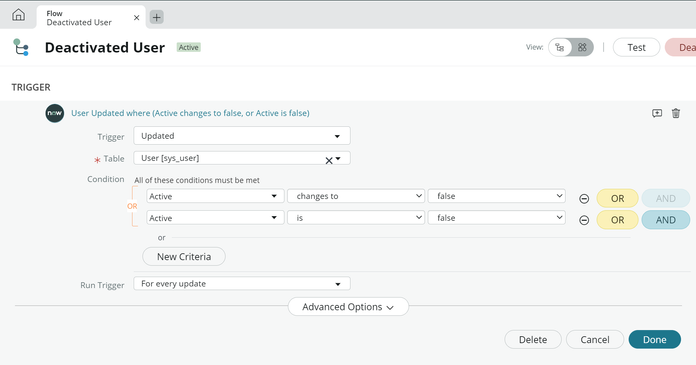
Task: Open false value dropdown in 'changes to' row
Action: 497,196
